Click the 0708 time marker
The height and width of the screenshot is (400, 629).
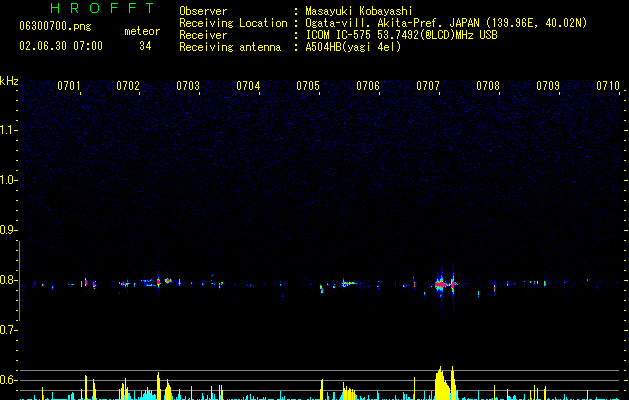click(x=488, y=86)
